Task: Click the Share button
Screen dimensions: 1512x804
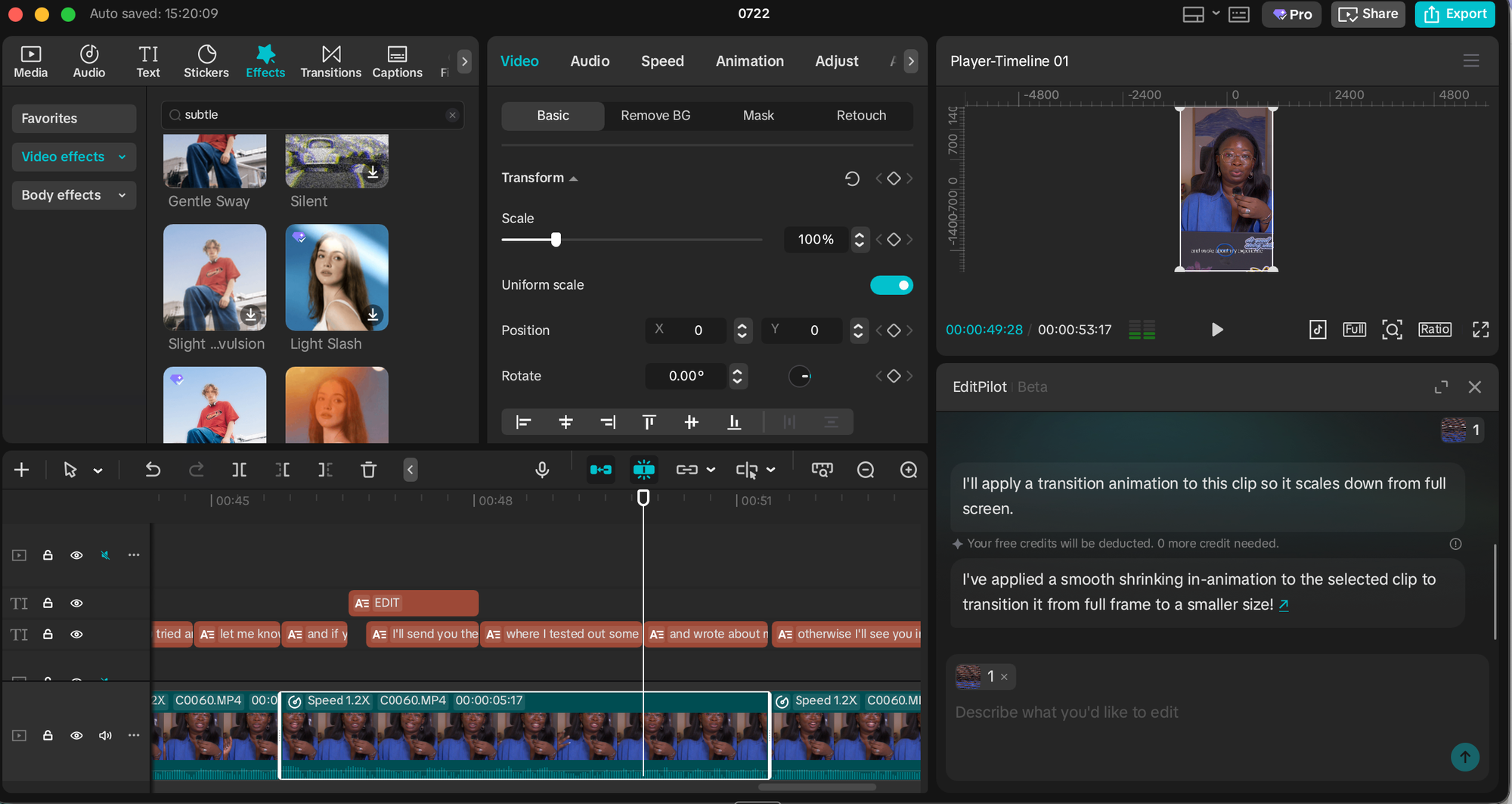Action: [x=1368, y=14]
